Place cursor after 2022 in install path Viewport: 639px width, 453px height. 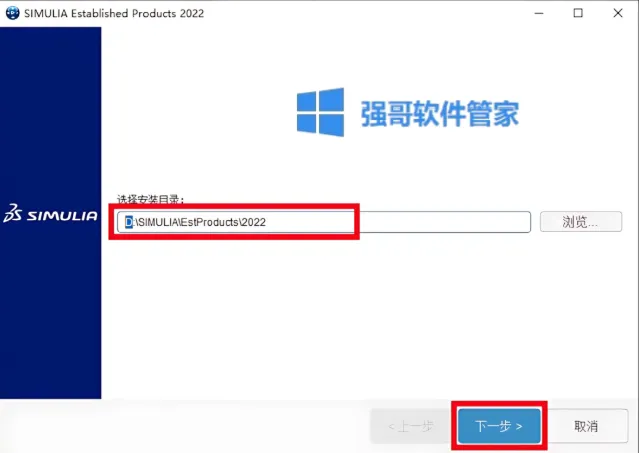pyautogui.click(x=267, y=222)
